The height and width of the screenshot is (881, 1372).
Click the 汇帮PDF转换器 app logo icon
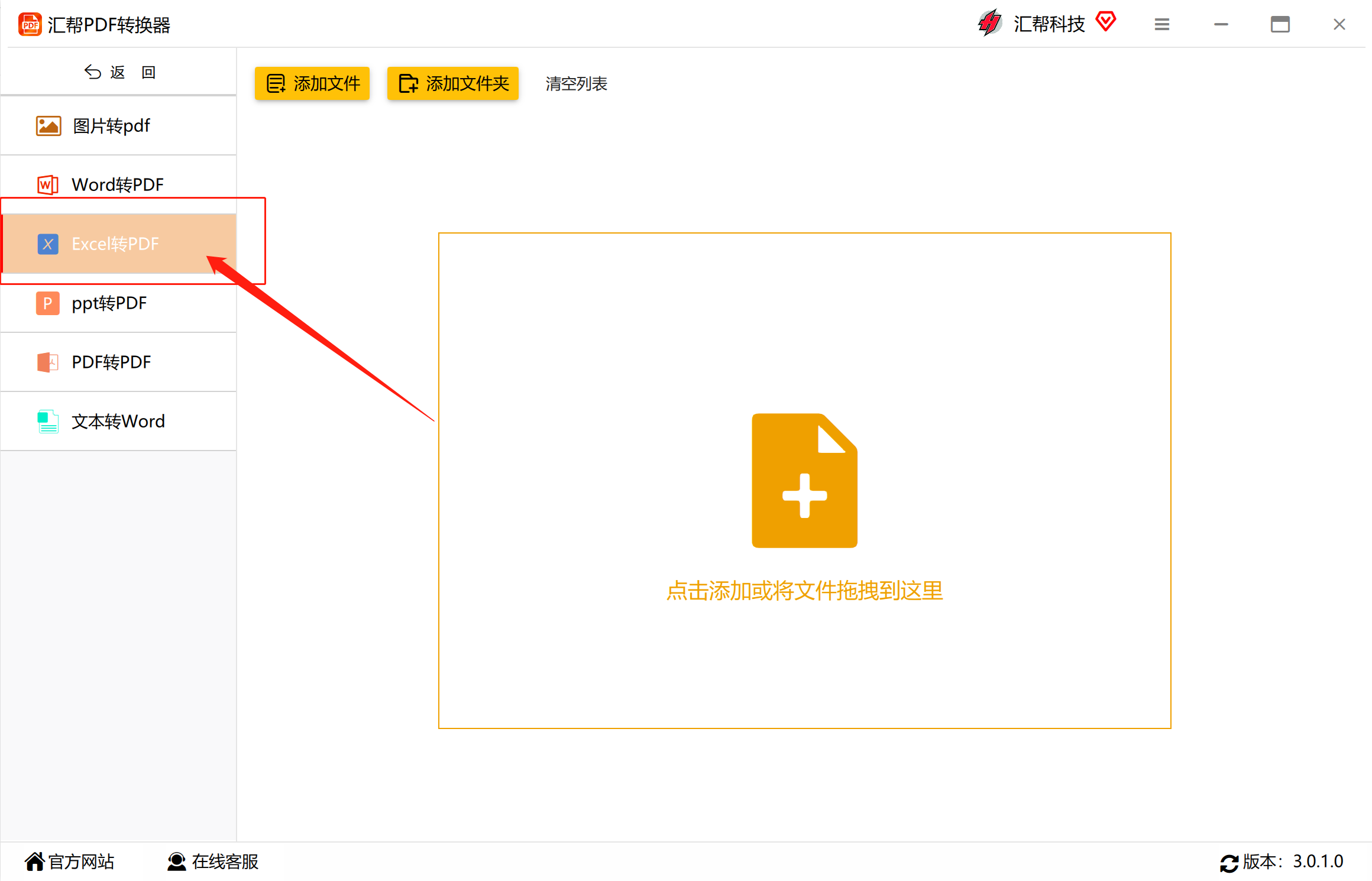click(x=30, y=24)
